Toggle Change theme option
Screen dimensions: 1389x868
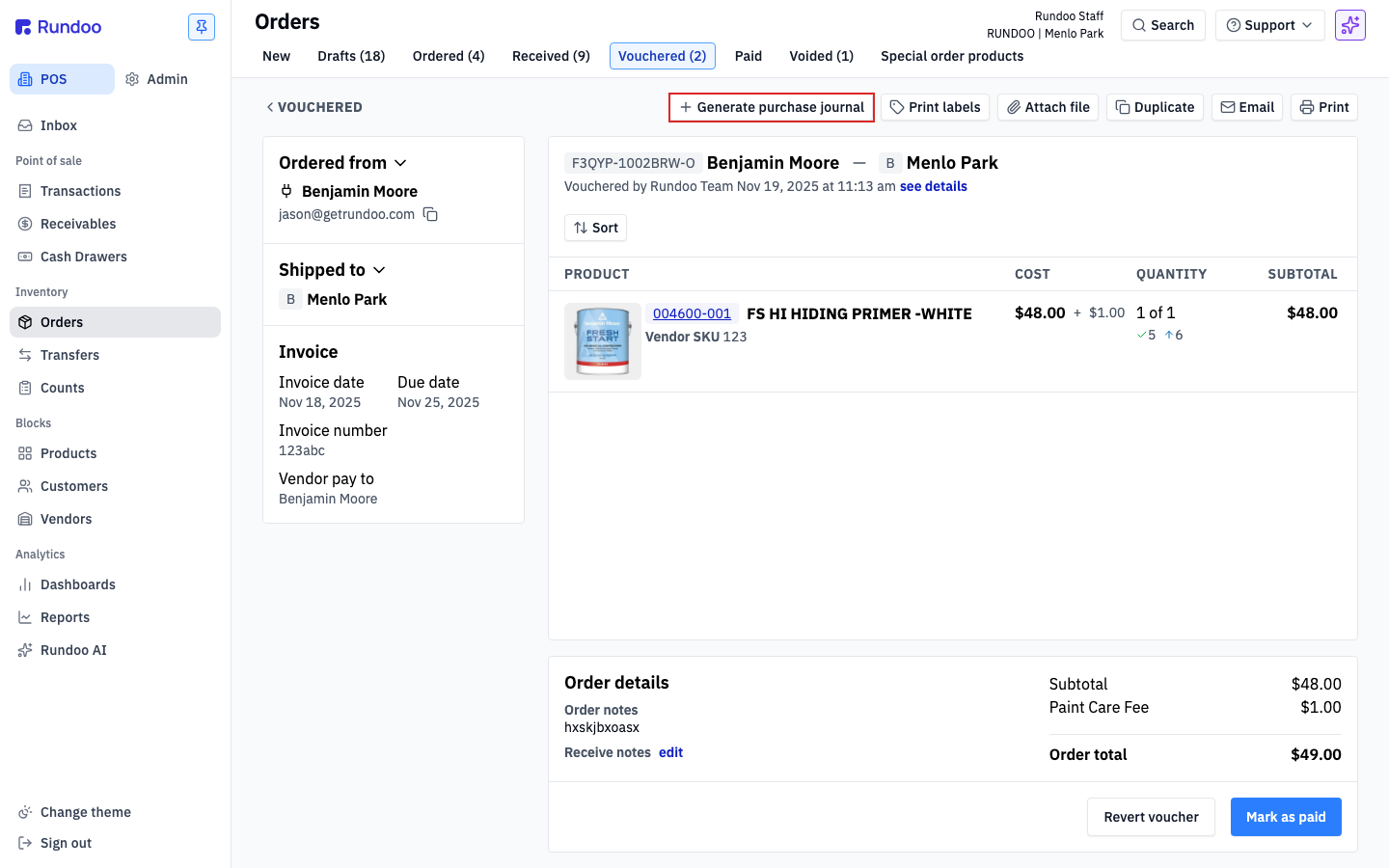coord(86,812)
